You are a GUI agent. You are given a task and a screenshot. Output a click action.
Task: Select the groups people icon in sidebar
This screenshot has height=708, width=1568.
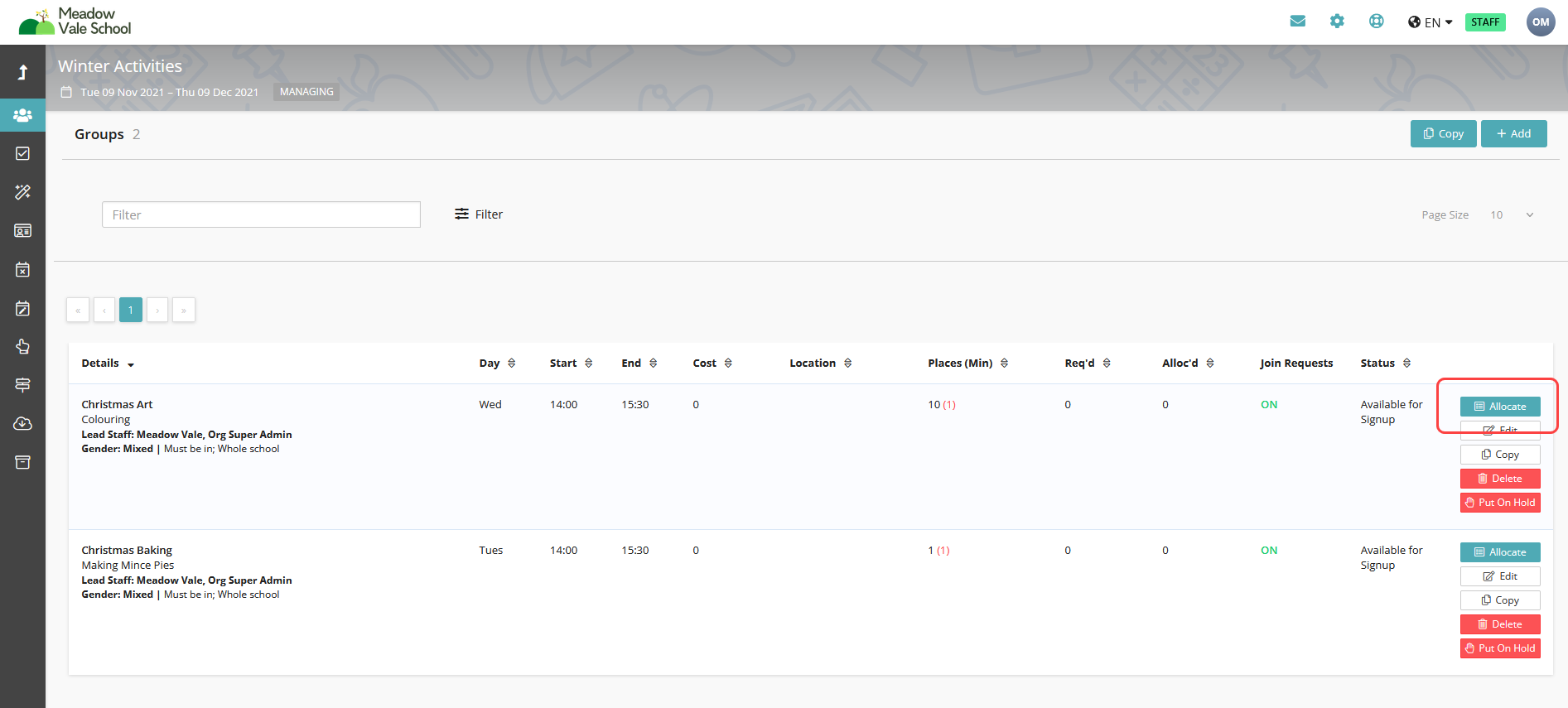tap(22, 115)
